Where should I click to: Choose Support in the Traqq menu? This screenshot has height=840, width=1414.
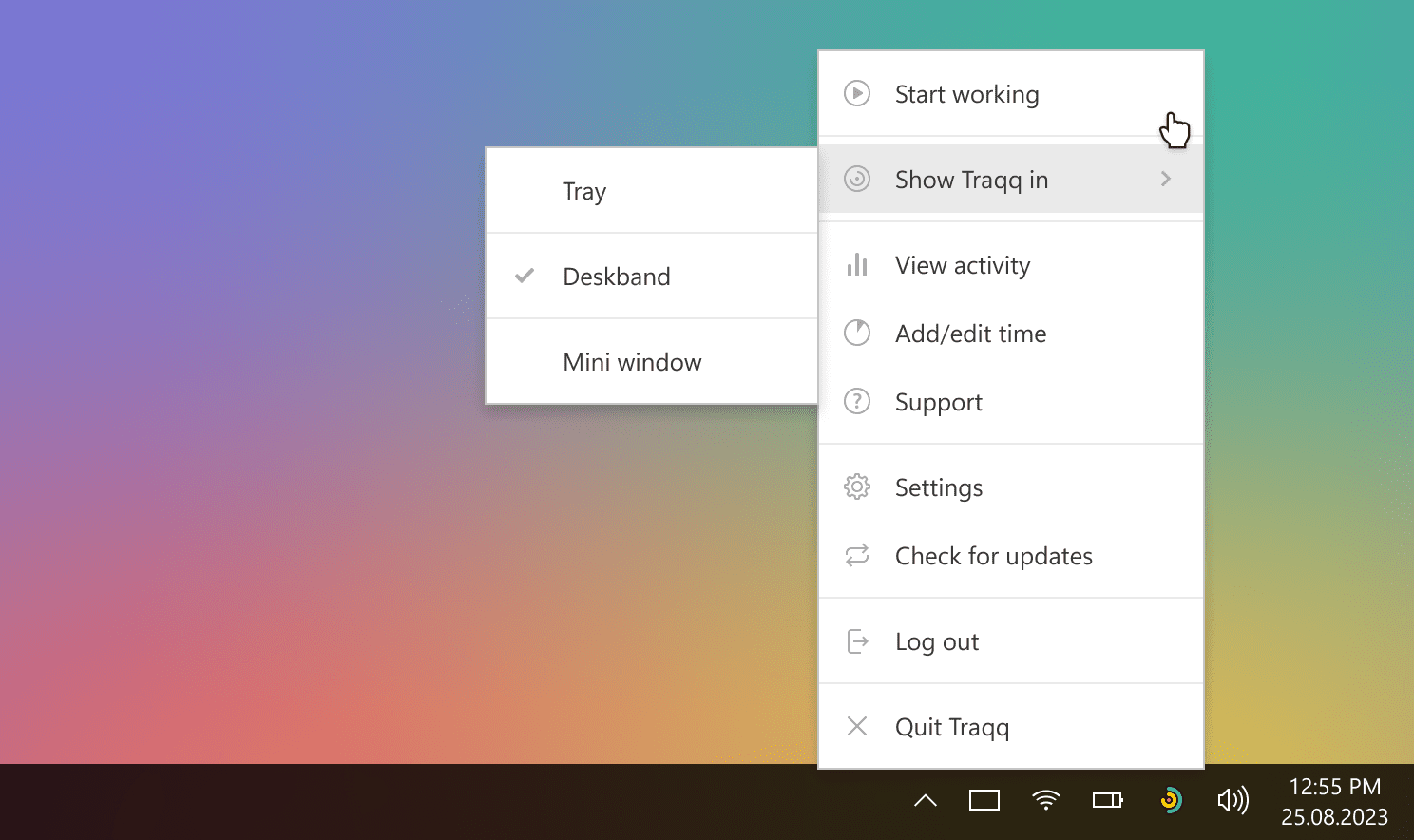[x=1011, y=402]
